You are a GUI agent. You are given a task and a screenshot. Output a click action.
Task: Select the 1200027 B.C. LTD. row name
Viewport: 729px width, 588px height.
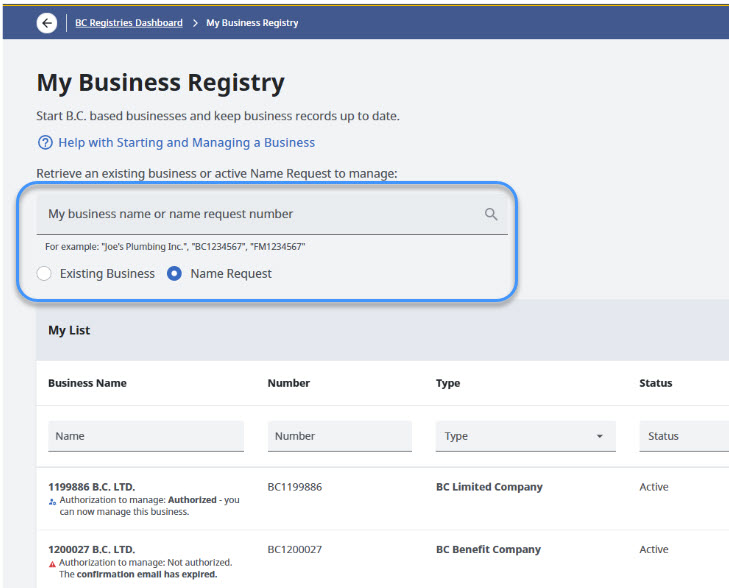(x=91, y=549)
